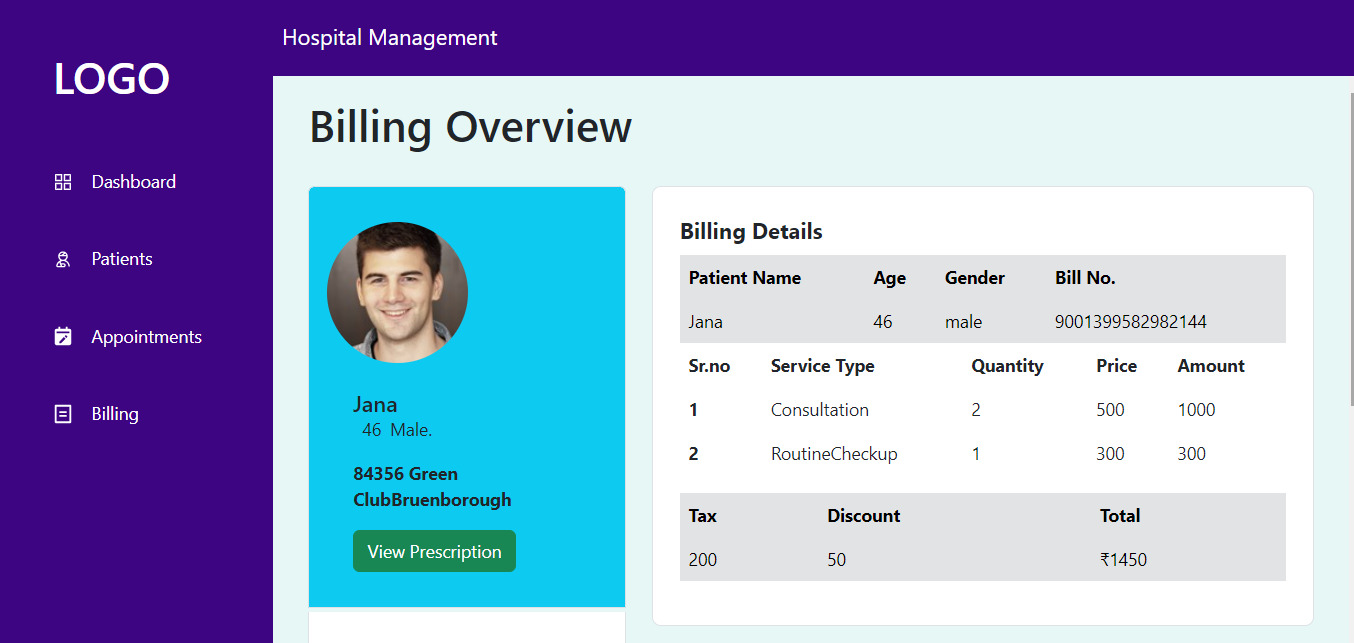This screenshot has height=643, width=1354.
Task: Click the Billing Overview page heading
Action: pyautogui.click(x=470, y=128)
